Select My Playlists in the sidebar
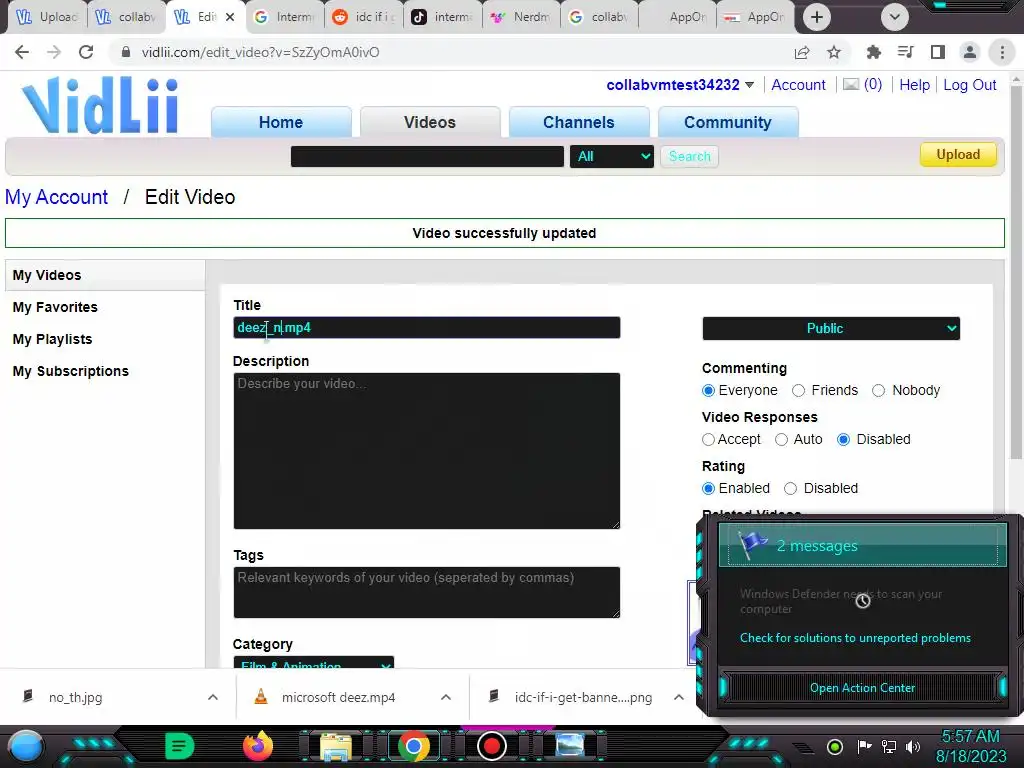The height and width of the screenshot is (768, 1024). tap(52, 339)
